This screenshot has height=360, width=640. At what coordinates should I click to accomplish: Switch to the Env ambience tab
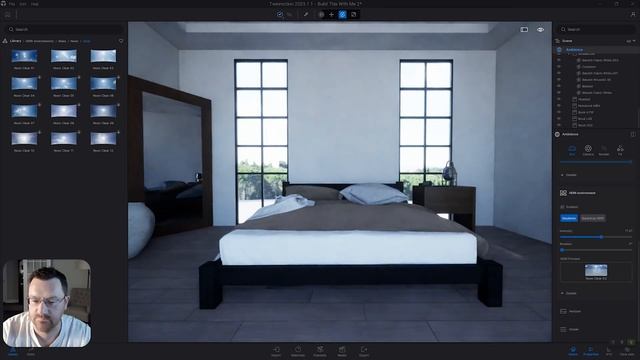tap(572, 150)
